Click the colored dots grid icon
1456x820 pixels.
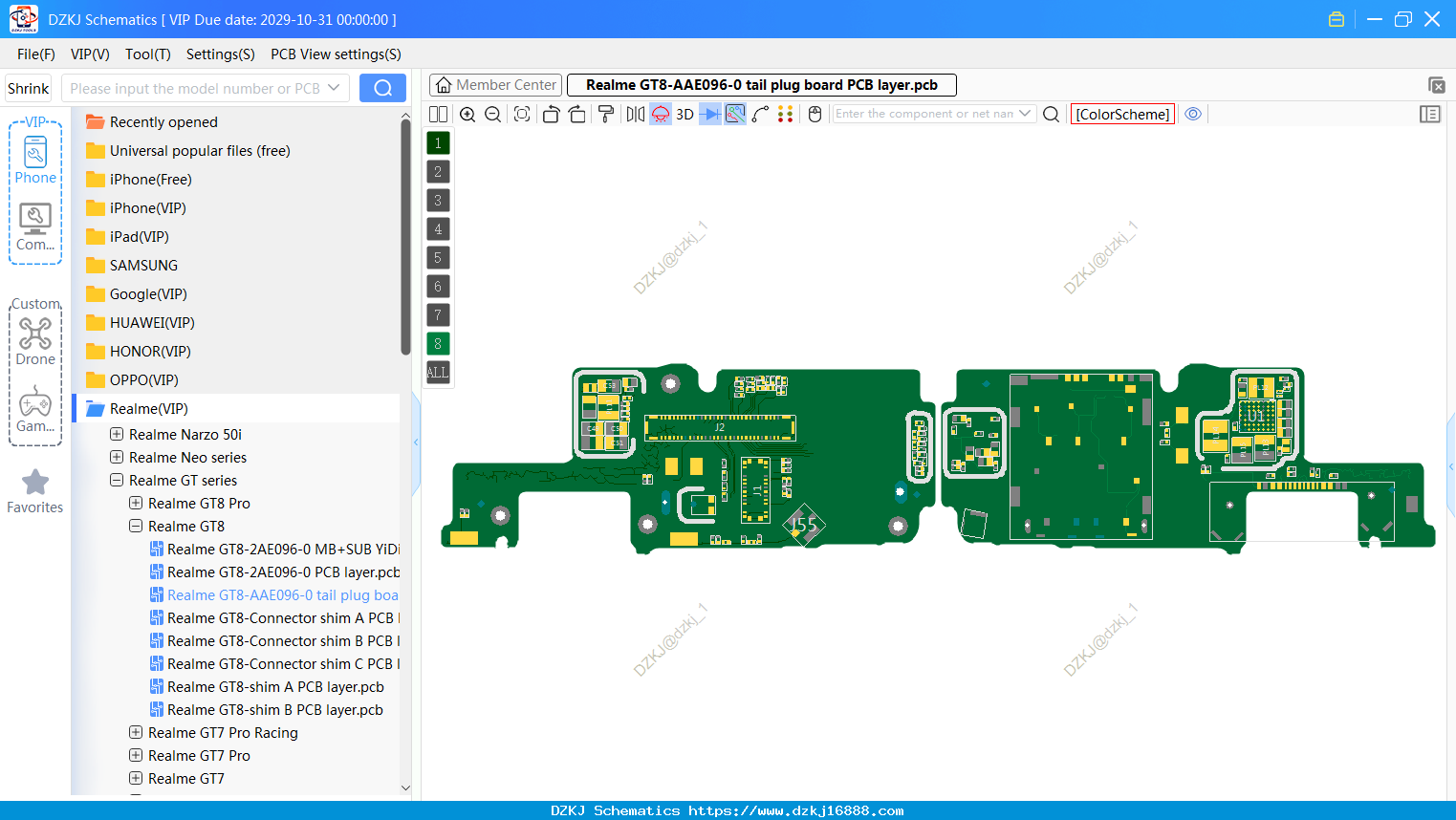(786, 114)
